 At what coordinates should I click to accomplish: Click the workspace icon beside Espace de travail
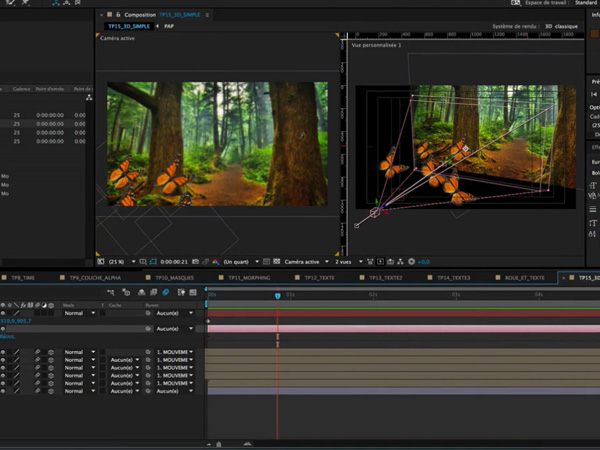pyautogui.click(x=515, y=3)
